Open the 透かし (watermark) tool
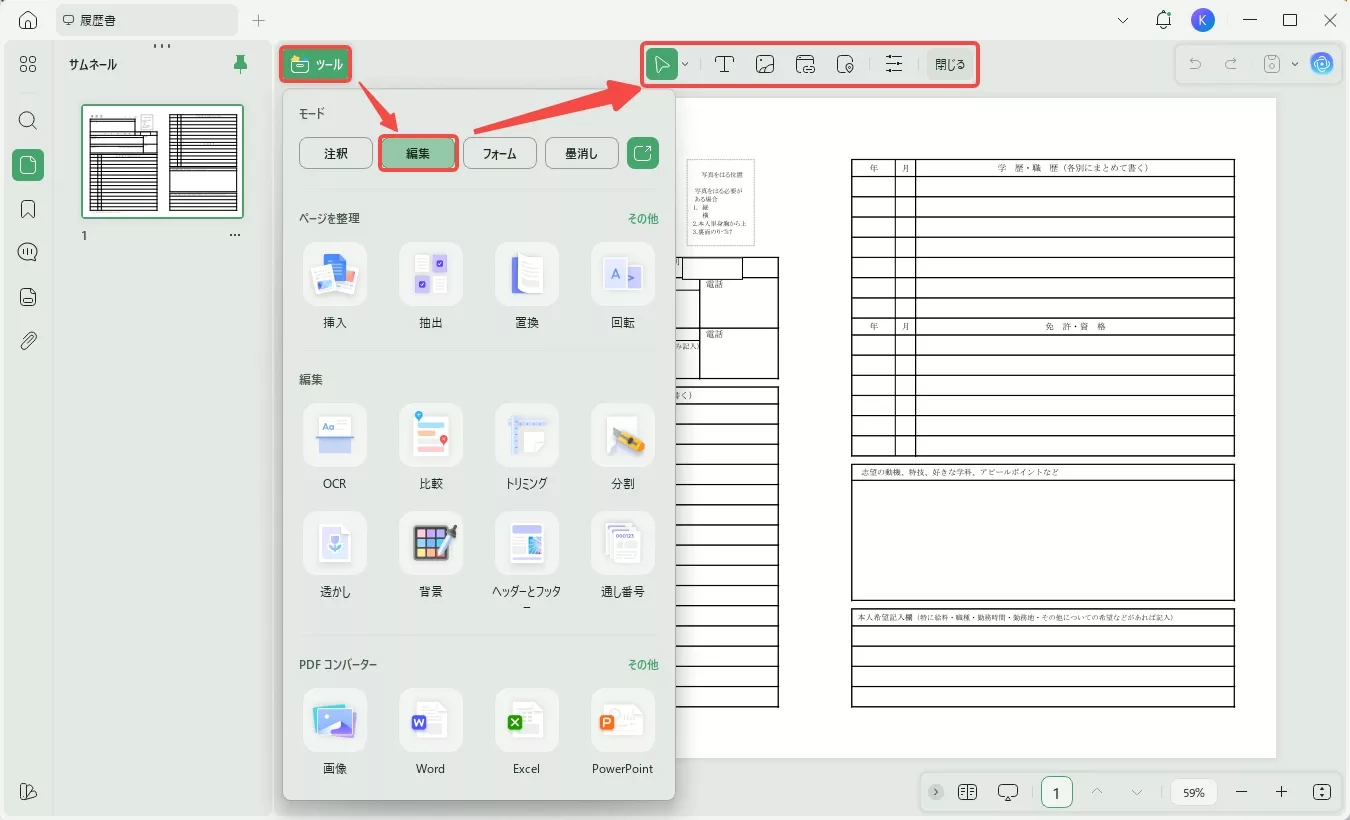 (x=335, y=555)
